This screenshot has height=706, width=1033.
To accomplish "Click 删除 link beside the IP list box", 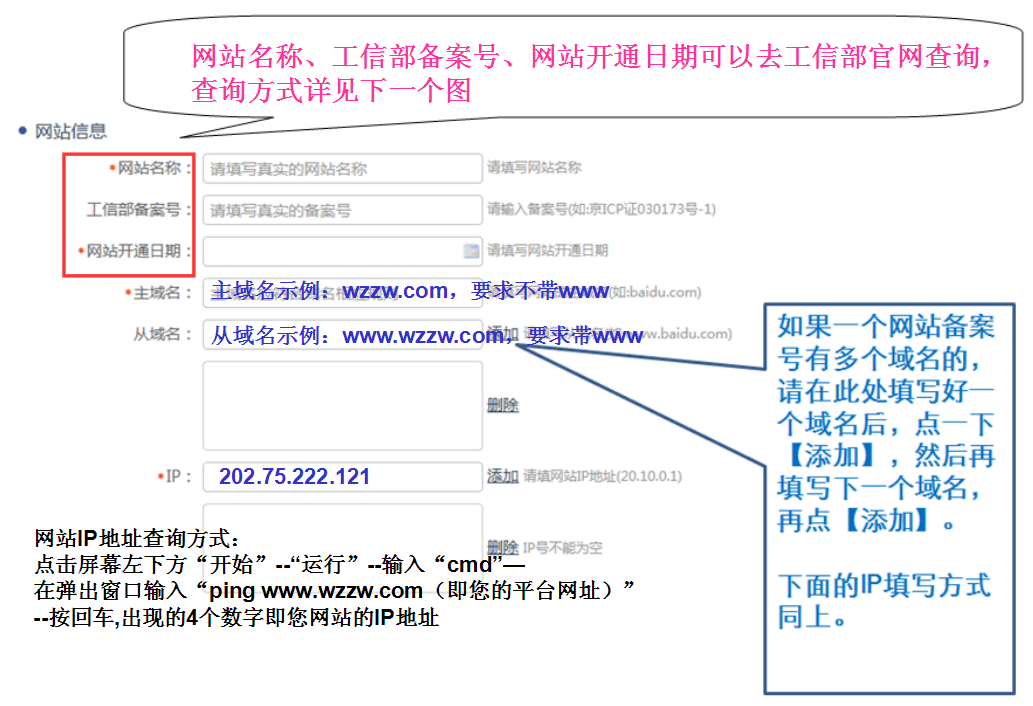I will [502, 548].
